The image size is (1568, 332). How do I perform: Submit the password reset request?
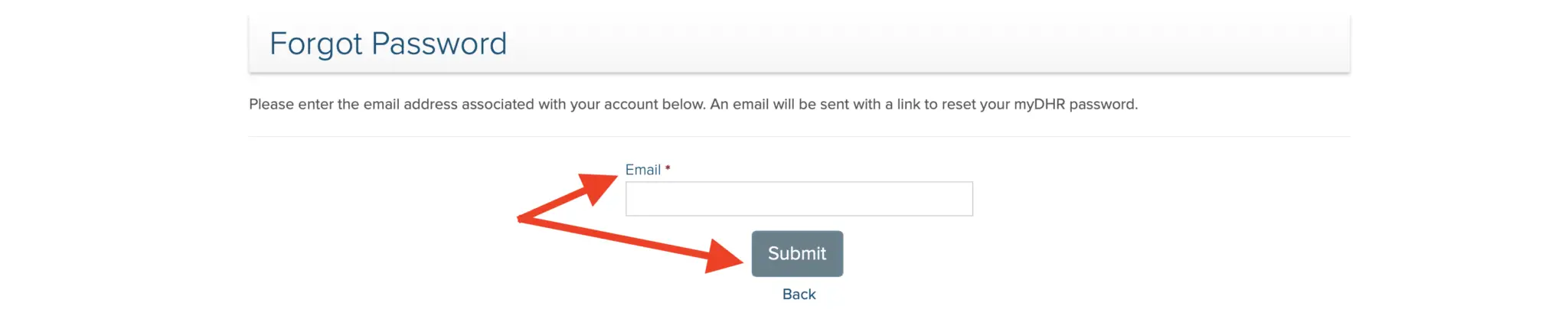point(797,254)
